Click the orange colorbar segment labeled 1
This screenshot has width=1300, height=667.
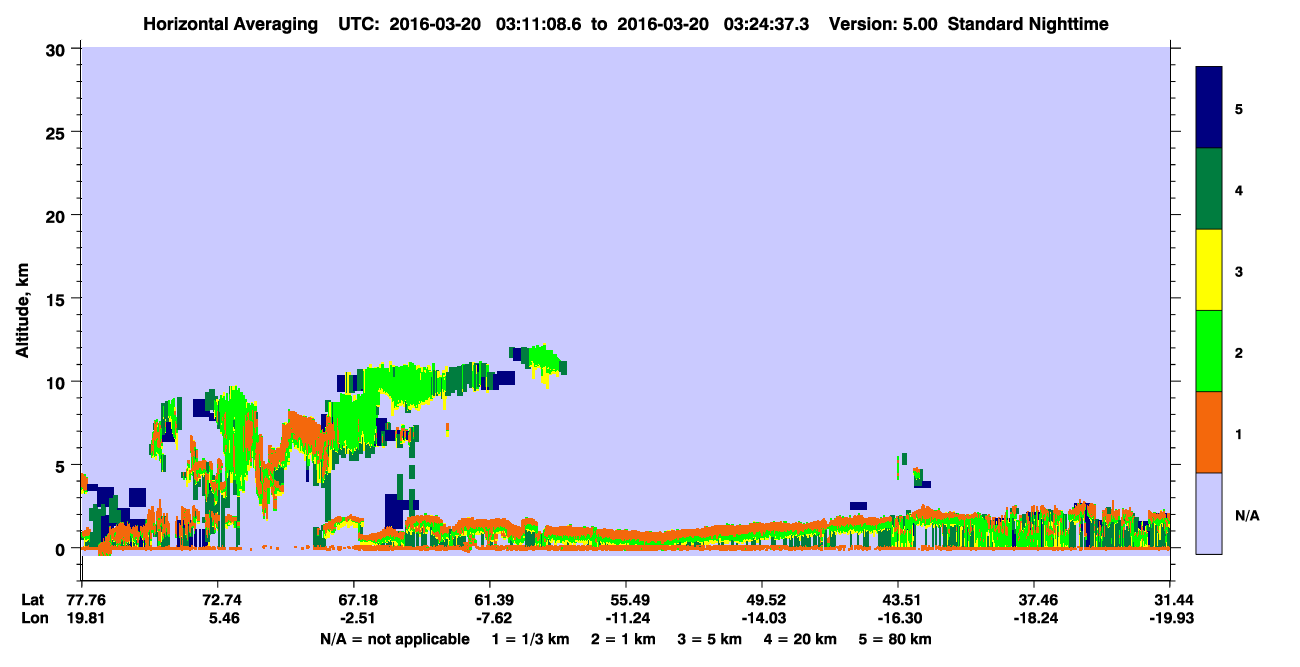point(1209,432)
